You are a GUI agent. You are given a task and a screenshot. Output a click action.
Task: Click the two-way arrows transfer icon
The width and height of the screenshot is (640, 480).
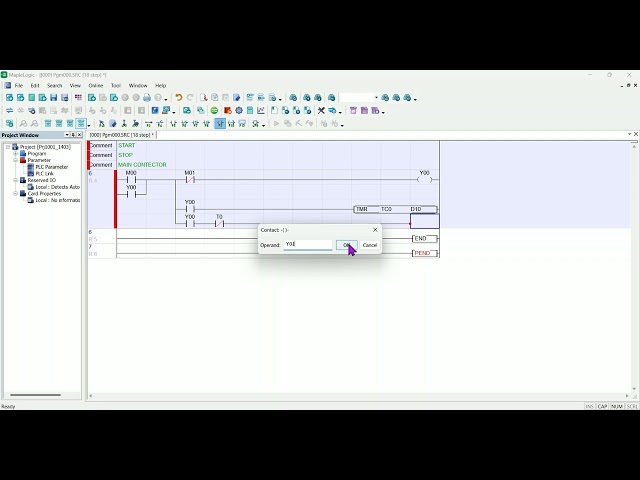pyautogui.click(x=9, y=111)
